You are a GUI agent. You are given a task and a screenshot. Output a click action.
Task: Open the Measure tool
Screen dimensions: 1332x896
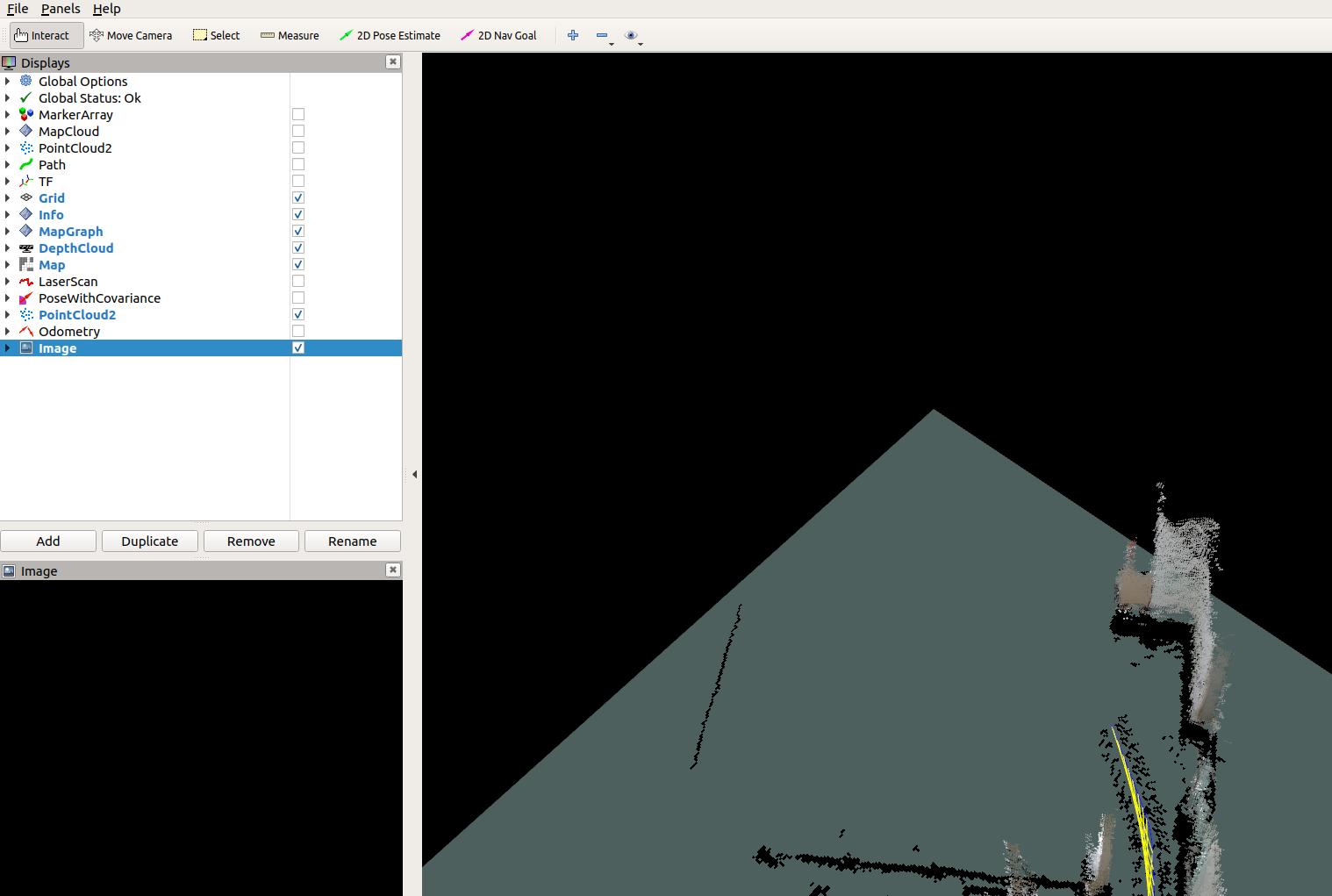[x=290, y=35]
